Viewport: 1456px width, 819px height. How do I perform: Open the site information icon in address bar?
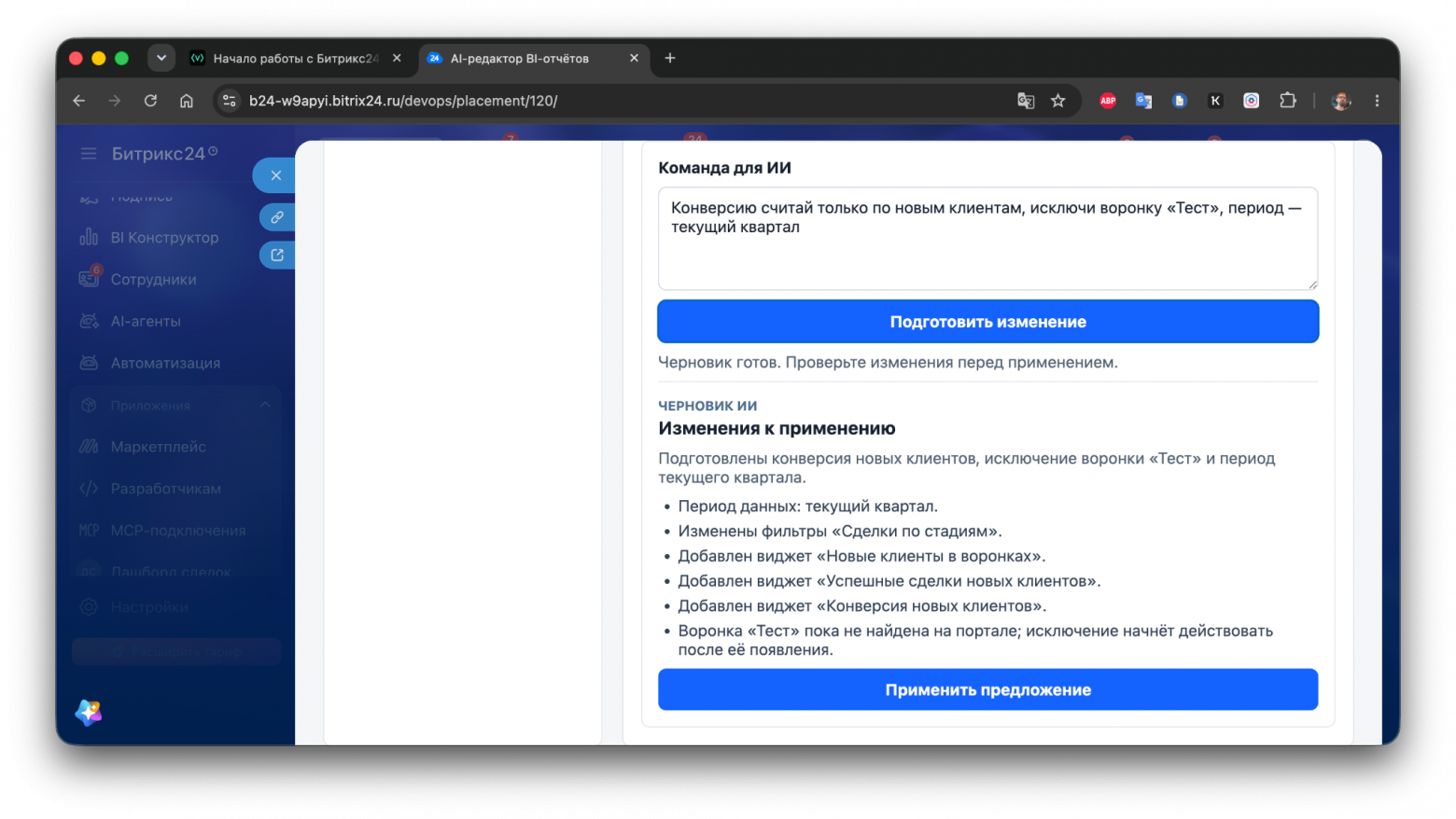coord(230,101)
